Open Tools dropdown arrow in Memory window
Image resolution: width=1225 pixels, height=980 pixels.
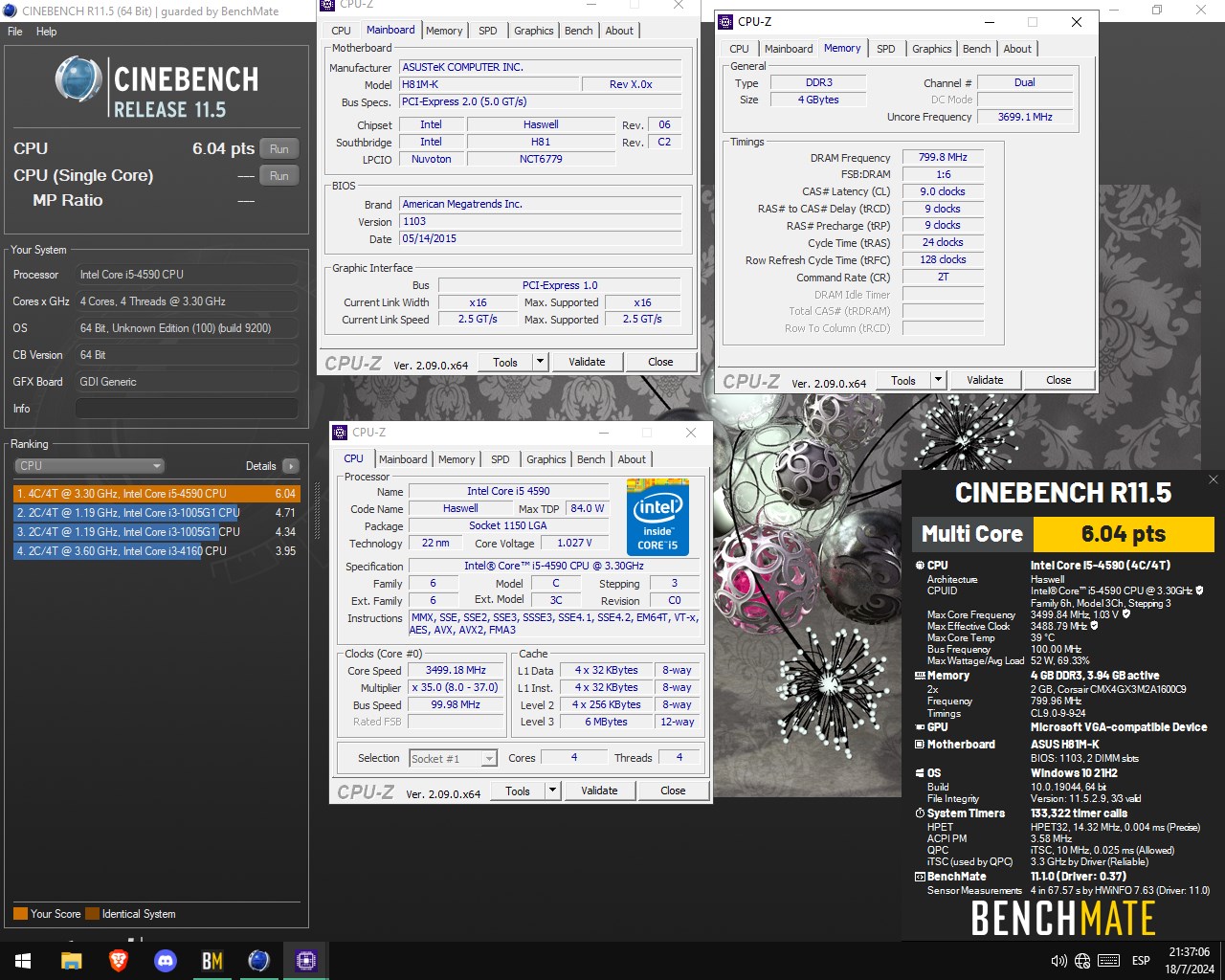point(939,380)
